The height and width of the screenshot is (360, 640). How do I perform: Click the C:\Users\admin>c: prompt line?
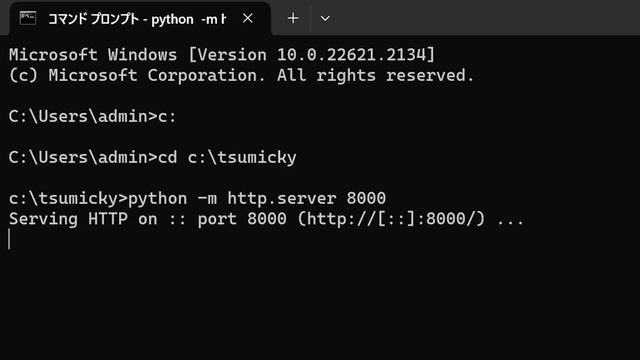pyautogui.click(x=92, y=117)
